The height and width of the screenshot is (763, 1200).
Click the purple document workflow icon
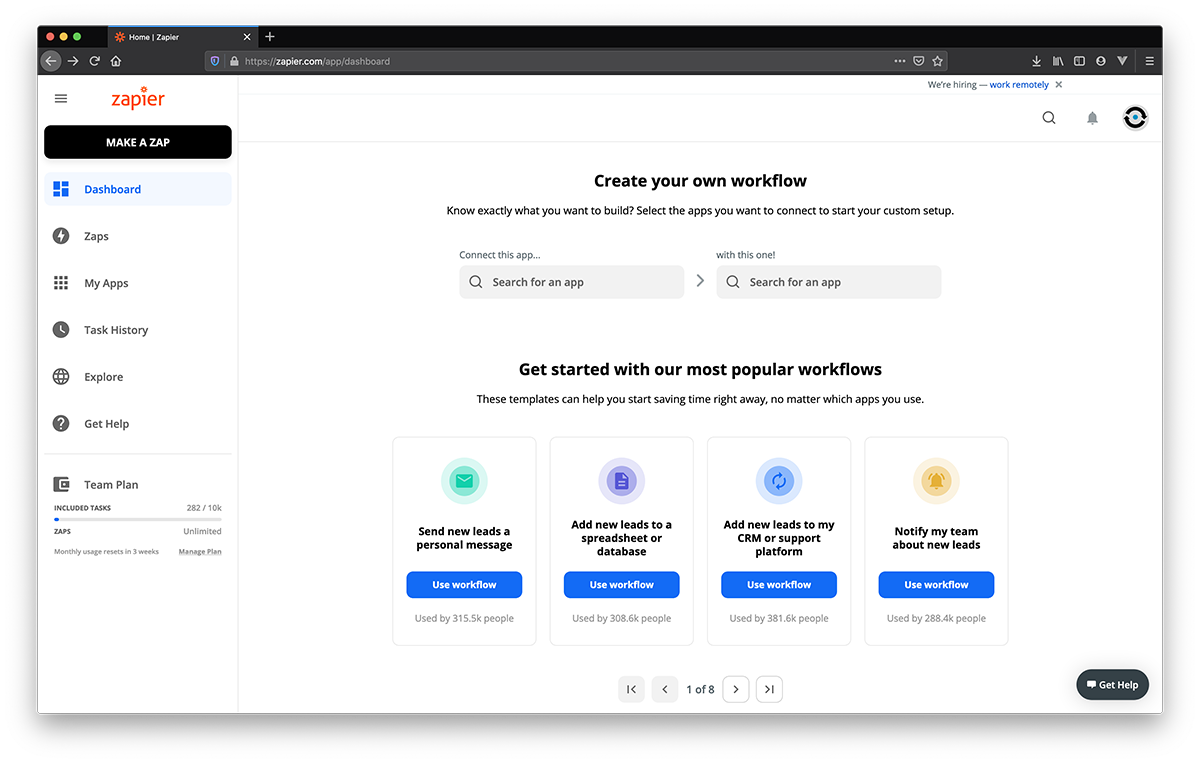pyautogui.click(x=622, y=481)
